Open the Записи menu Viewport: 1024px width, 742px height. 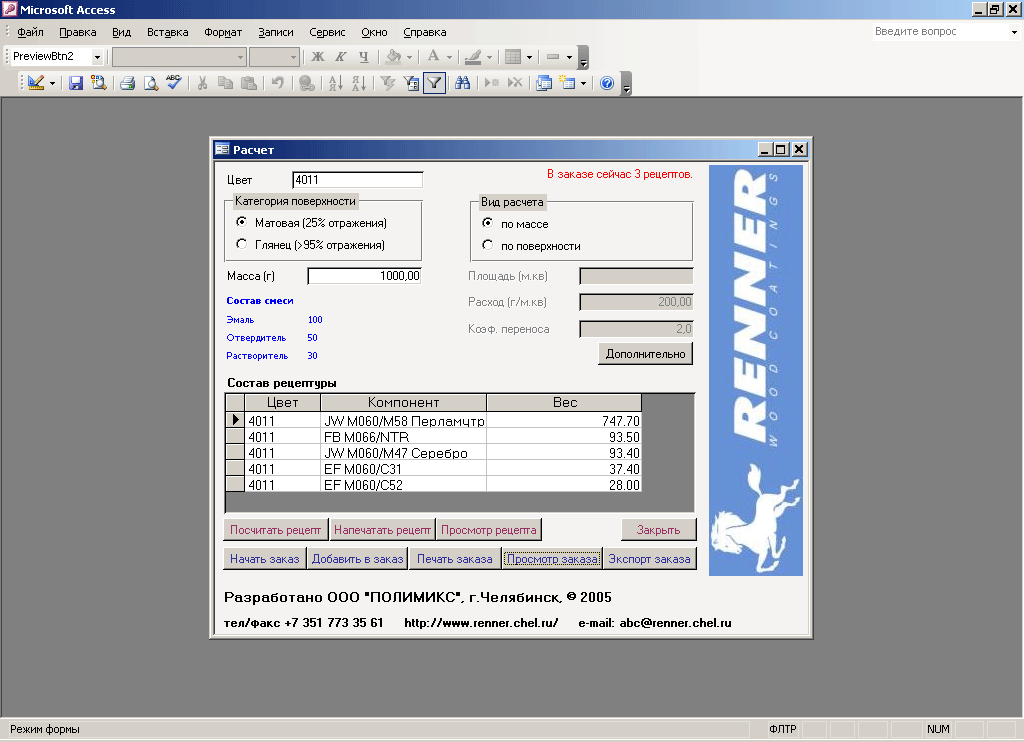pos(276,32)
